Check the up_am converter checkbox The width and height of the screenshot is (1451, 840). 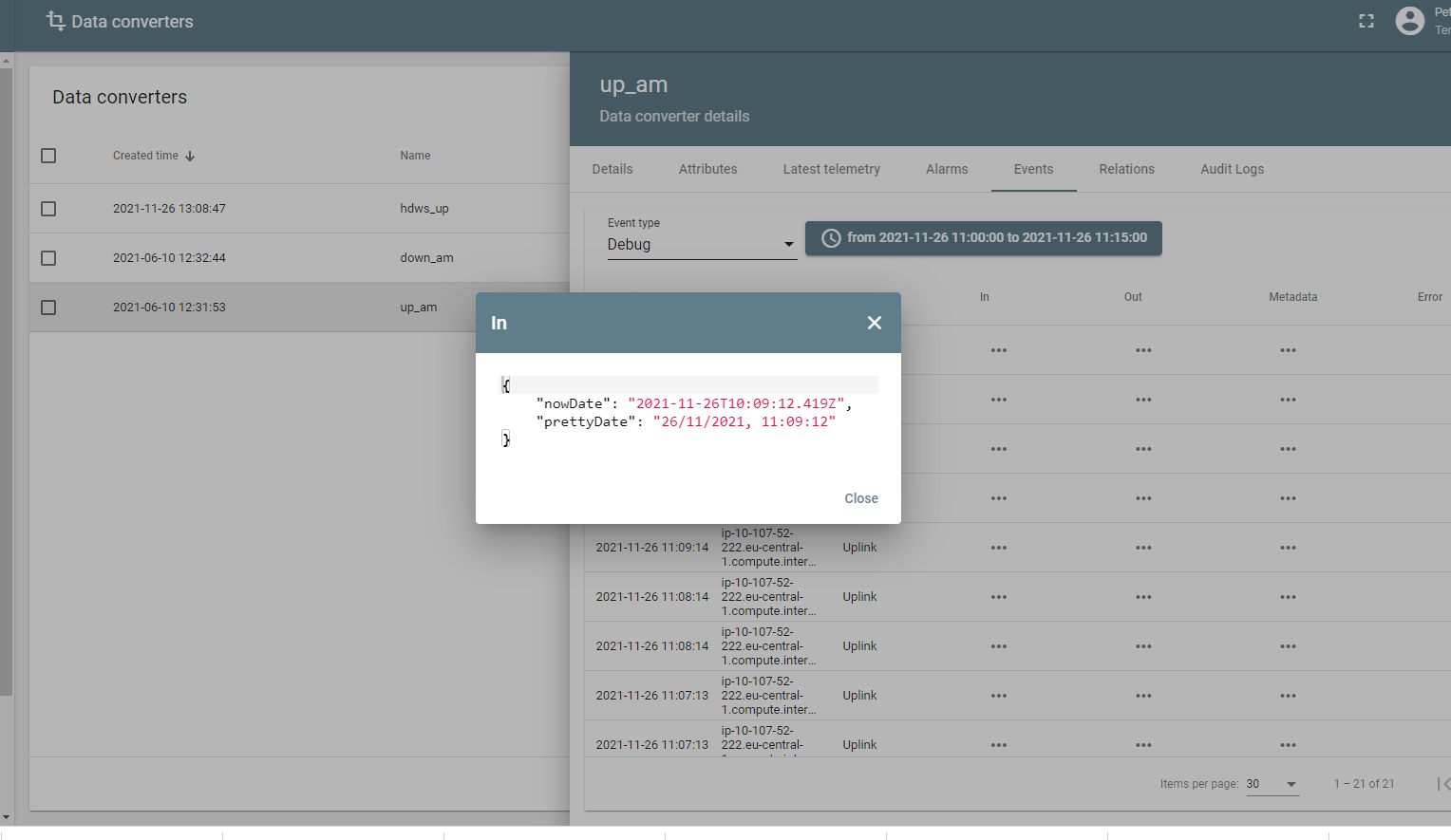tap(48, 308)
